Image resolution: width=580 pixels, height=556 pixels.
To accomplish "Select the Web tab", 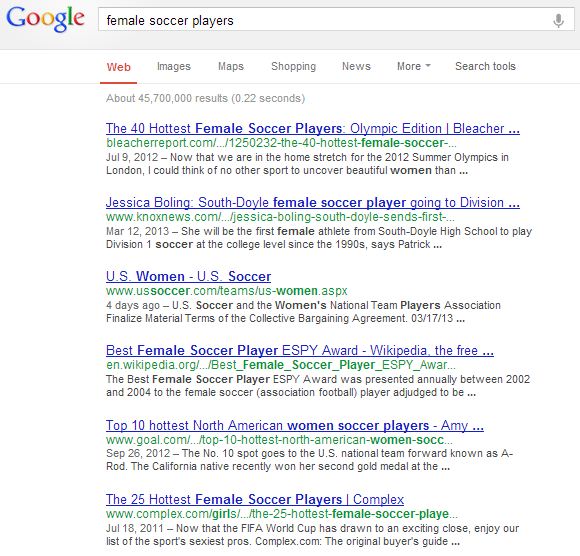I will pos(118,67).
